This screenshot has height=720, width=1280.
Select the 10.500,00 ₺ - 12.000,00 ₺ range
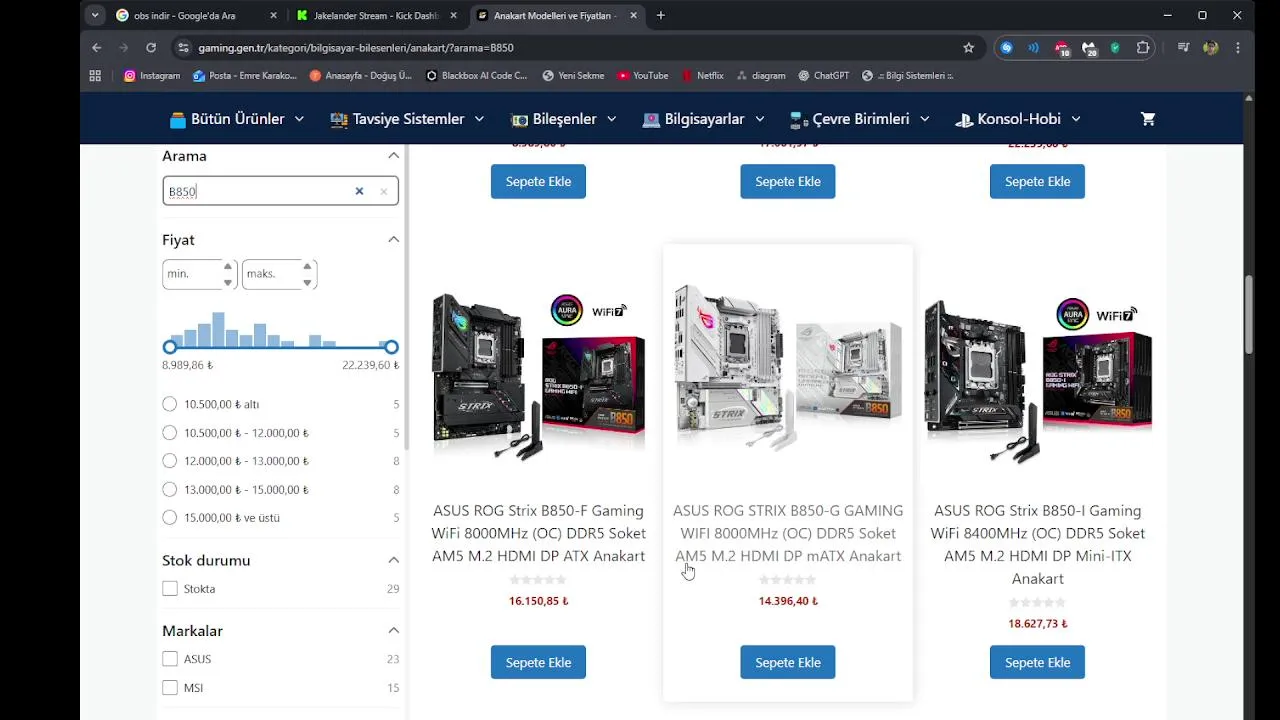(169, 433)
